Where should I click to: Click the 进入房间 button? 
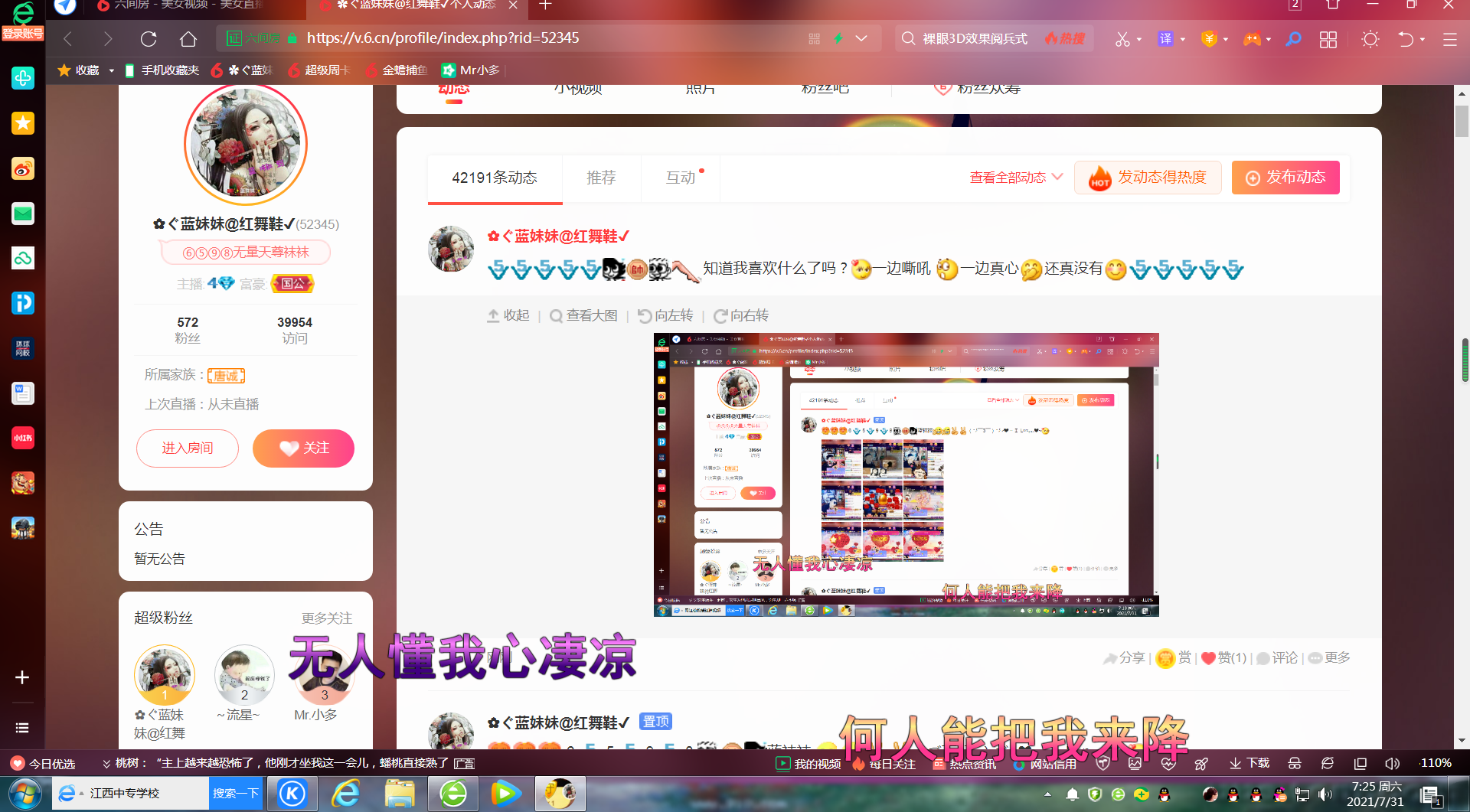pos(188,448)
